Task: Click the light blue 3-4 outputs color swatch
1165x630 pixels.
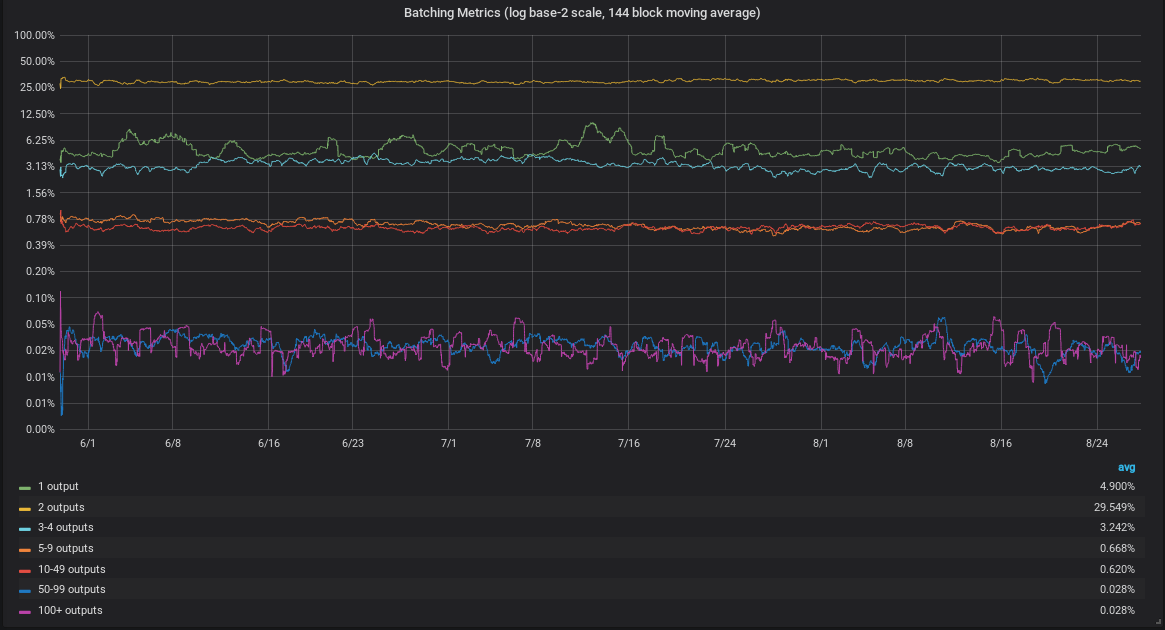Action: (x=25, y=529)
